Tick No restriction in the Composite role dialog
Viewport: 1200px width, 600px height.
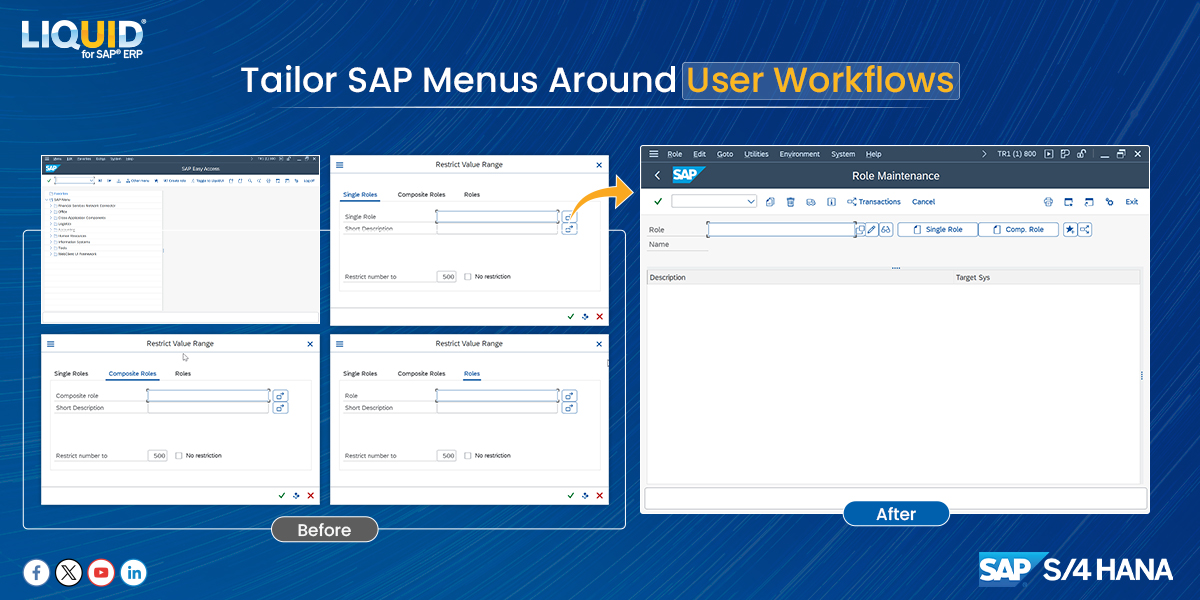click(x=179, y=455)
